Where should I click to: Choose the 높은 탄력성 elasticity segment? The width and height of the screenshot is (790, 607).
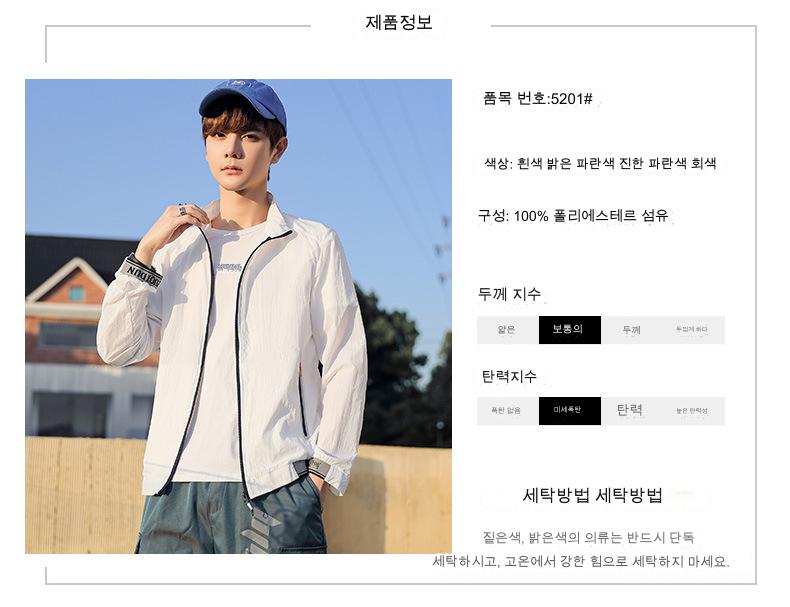coord(694,411)
